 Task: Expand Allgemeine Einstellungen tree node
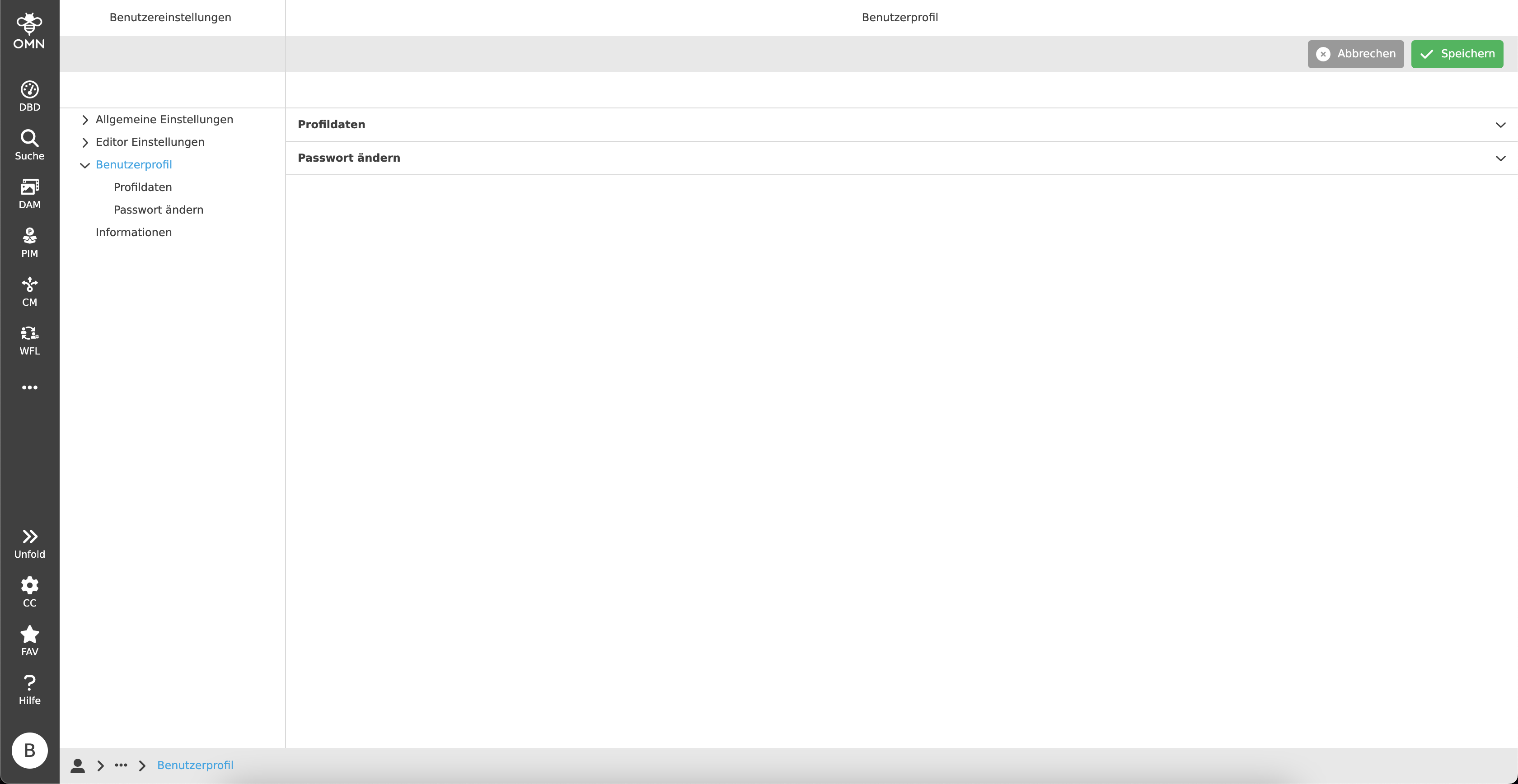[85, 120]
